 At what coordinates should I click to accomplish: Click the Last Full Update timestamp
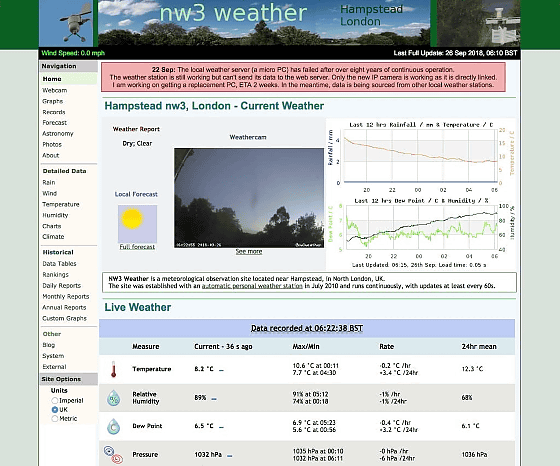pyautogui.click(x=455, y=53)
